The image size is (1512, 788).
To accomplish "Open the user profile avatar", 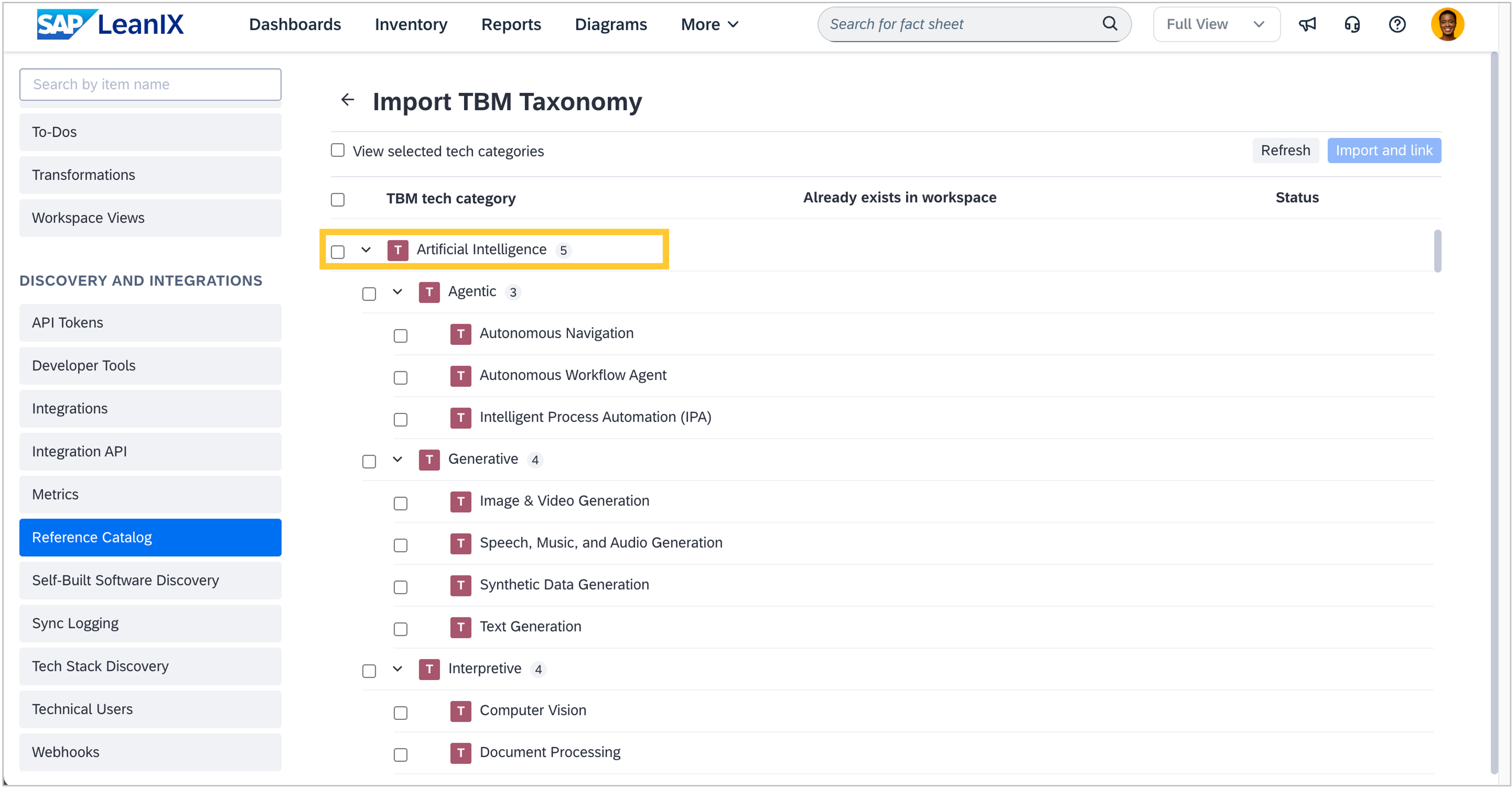I will point(1447,24).
